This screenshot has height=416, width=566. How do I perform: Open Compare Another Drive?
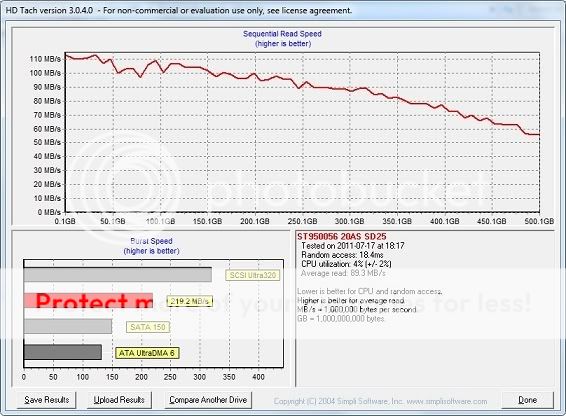[208, 400]
